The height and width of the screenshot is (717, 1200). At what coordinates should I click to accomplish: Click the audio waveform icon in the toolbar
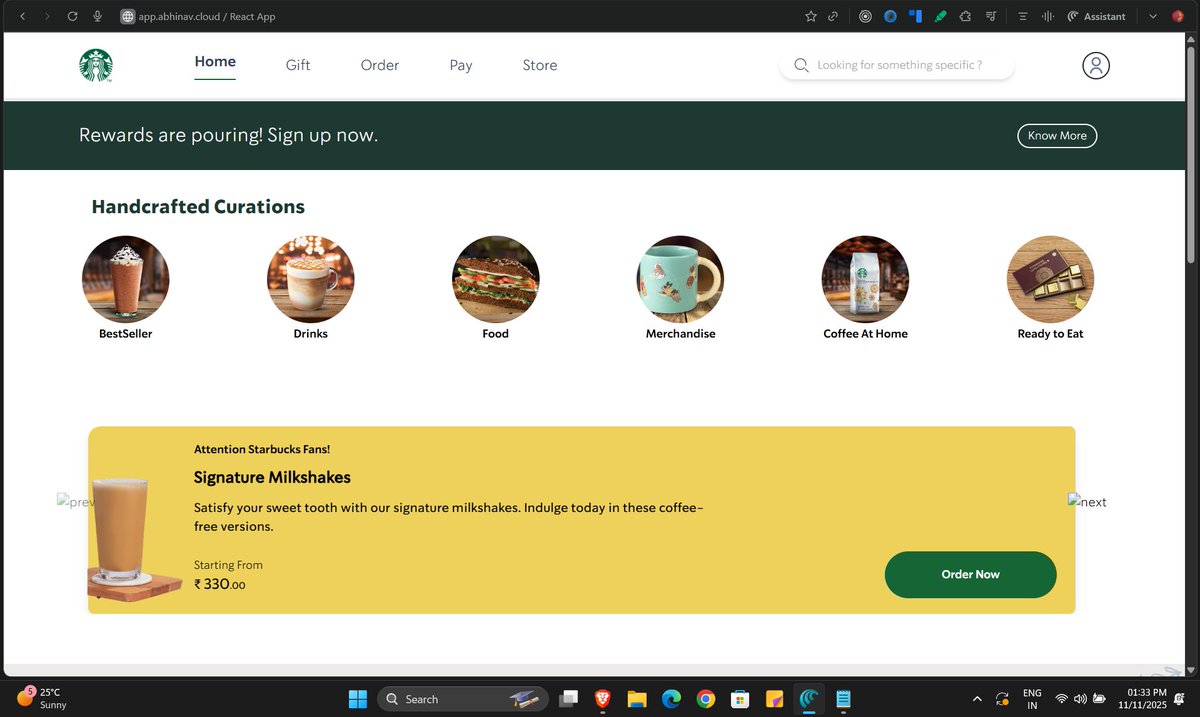pyautogui.click(x=1048, y=16)
